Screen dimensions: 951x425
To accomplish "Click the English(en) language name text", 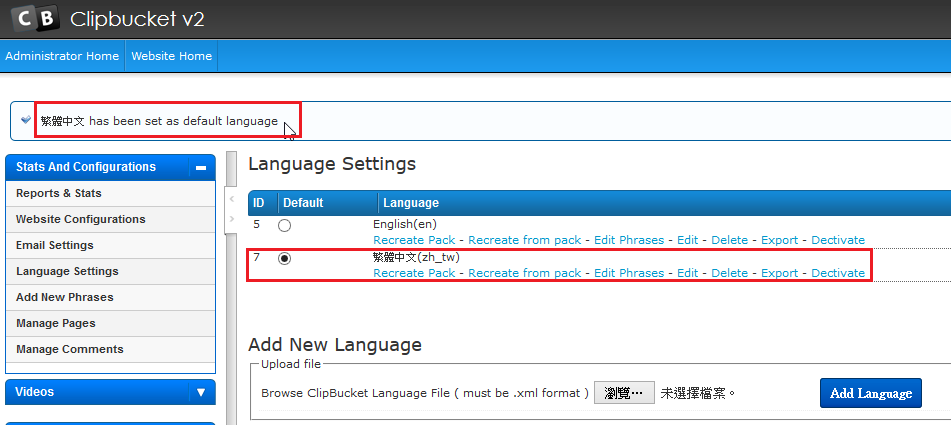I will (405, 224).
